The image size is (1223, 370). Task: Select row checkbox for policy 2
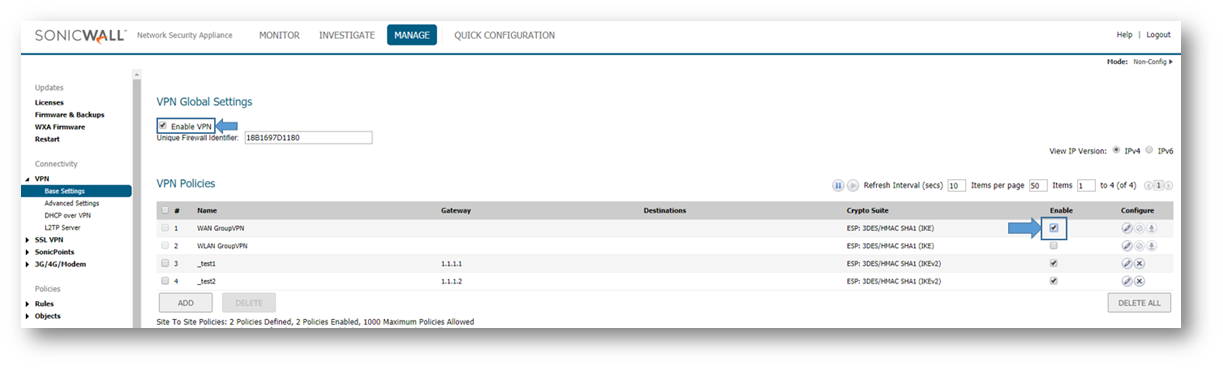[x=165, y=245]
